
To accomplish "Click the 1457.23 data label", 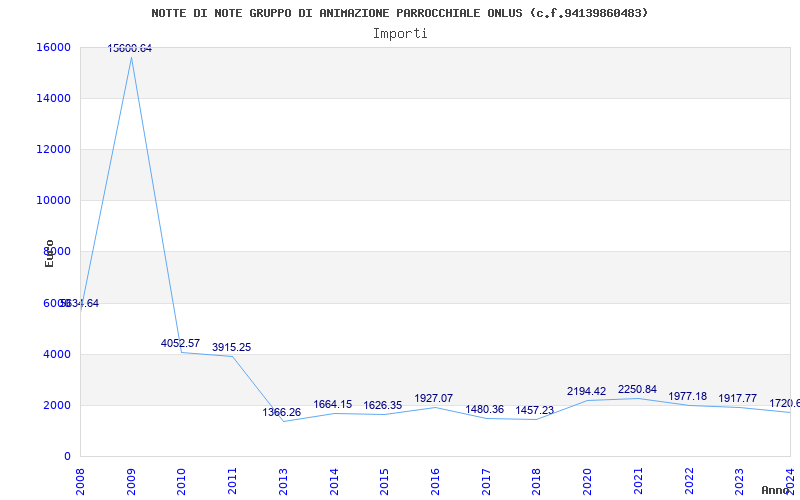I will coord(535,410).
